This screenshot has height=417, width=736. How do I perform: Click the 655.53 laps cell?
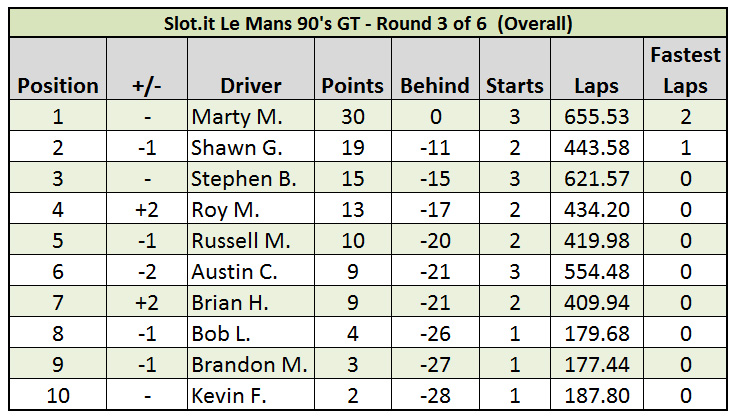[597, 117]
